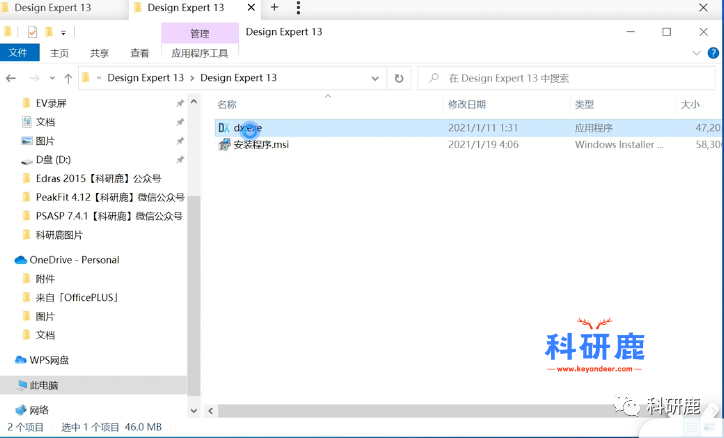Select the 安装程序.msi installer file
724x438 pixels.
click(260, 145)
